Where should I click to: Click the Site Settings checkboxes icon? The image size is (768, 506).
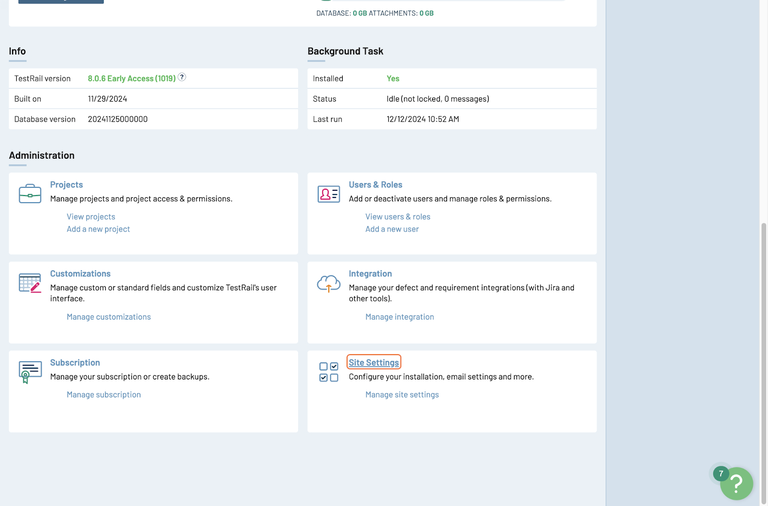click(x=329, y=372)
